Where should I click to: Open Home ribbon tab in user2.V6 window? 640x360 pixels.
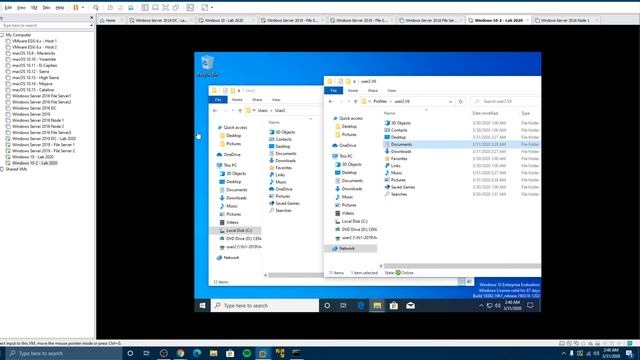pyautogui.click(x=353, y=90)
